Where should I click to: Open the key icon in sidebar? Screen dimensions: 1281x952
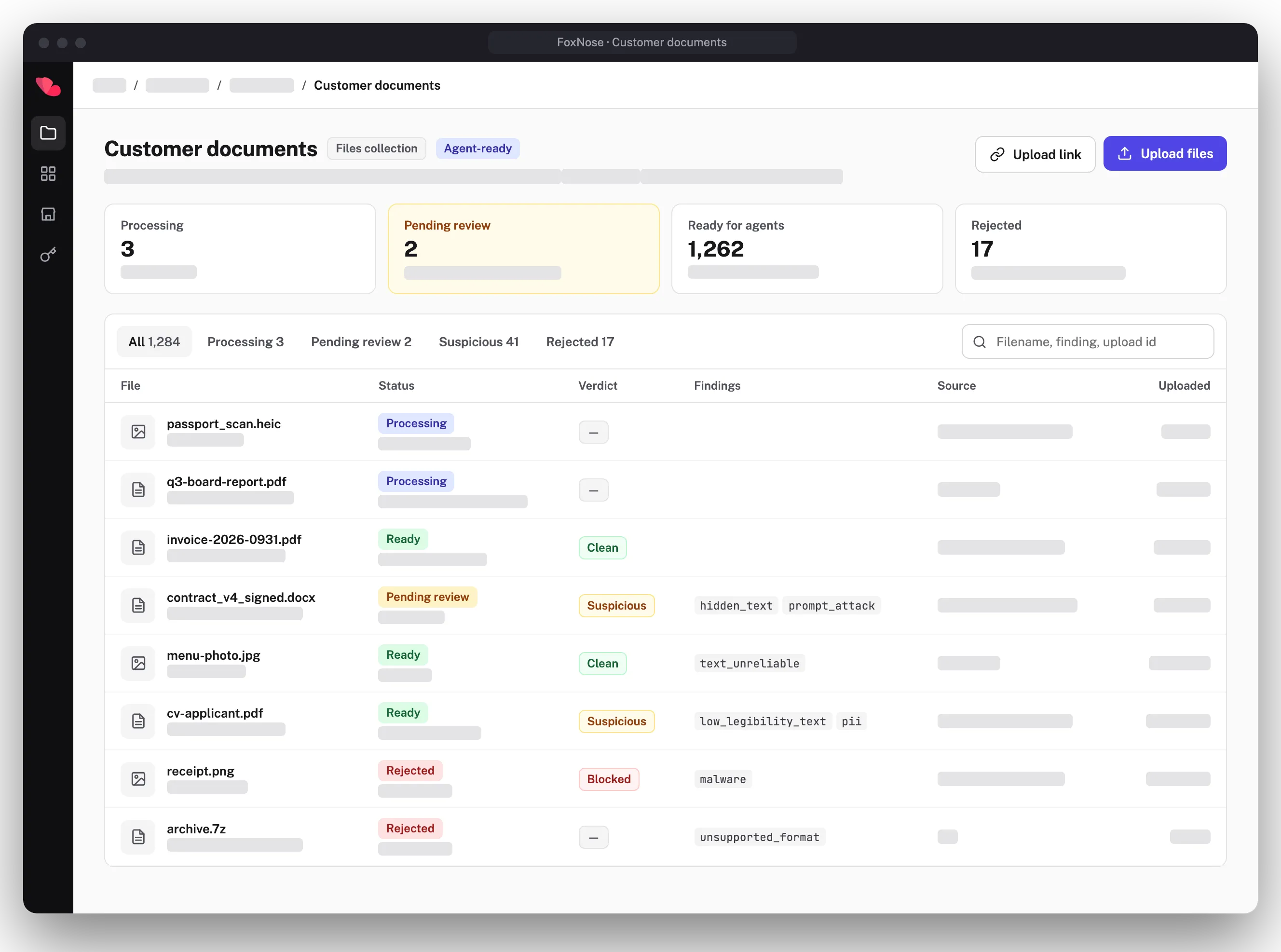coord(48,254)
